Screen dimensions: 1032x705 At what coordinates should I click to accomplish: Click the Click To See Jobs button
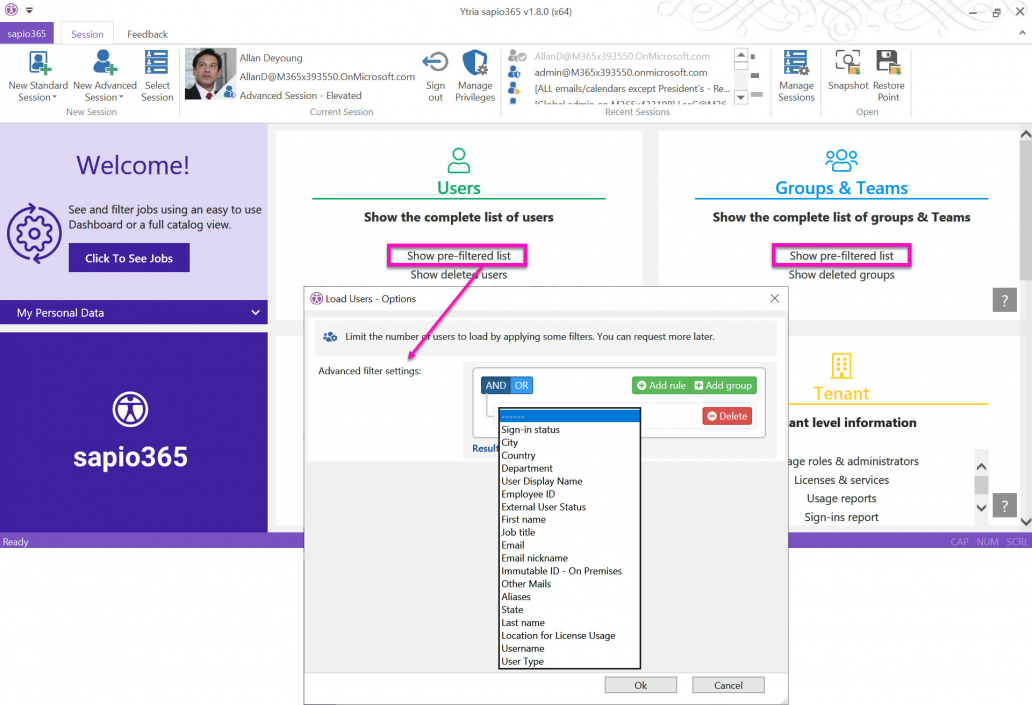coord(129,258)
